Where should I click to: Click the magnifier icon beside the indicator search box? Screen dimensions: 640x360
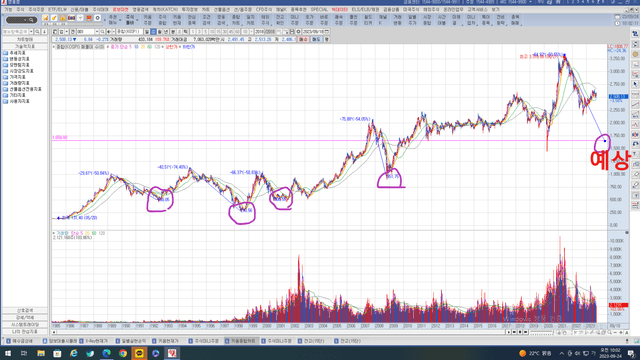[x=37, y=32]
